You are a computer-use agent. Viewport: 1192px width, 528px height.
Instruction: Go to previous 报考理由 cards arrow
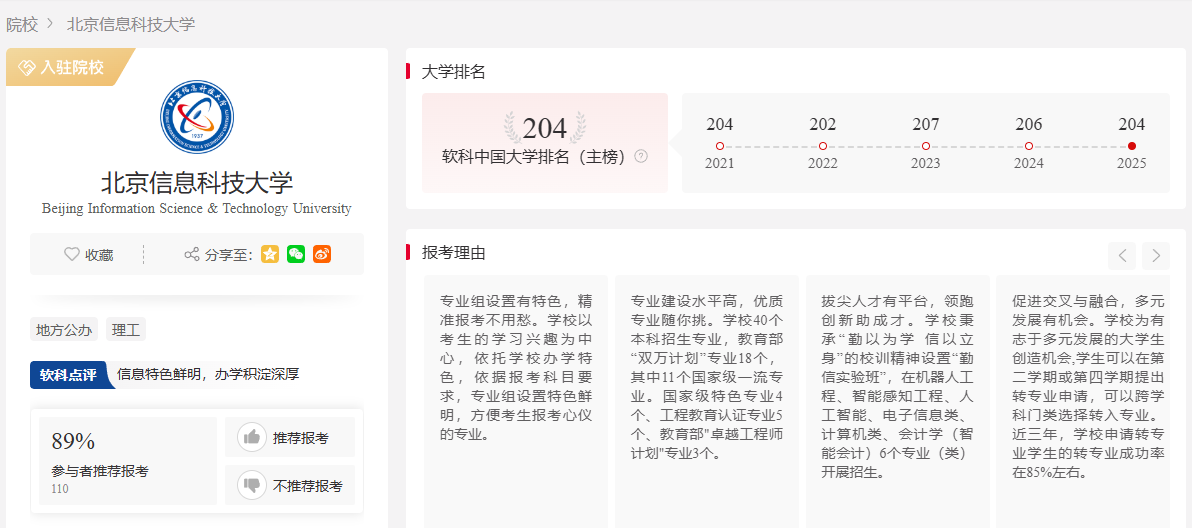pyautogui.click(x=1122, y=256)
